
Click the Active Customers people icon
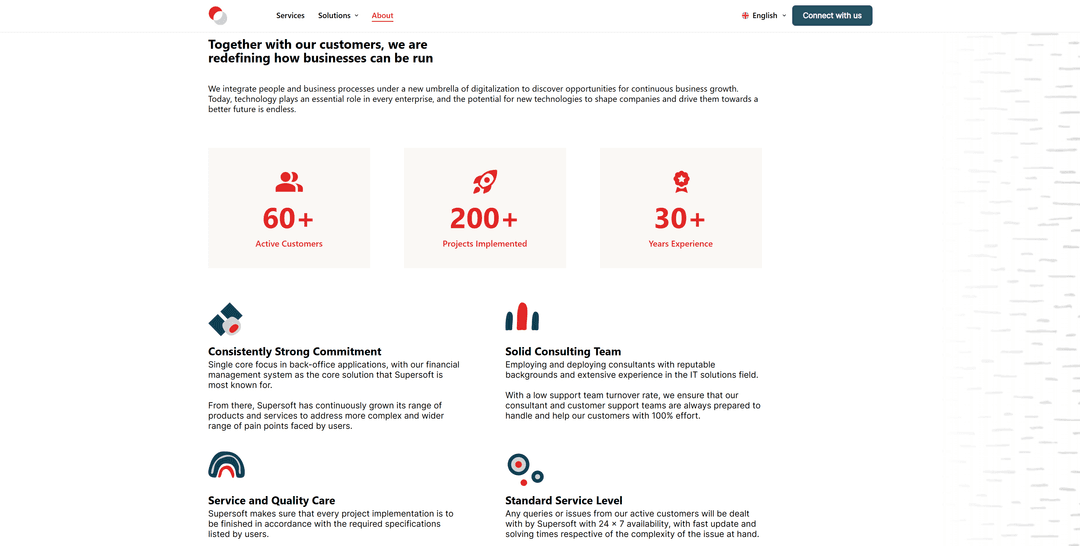point(289,182)
